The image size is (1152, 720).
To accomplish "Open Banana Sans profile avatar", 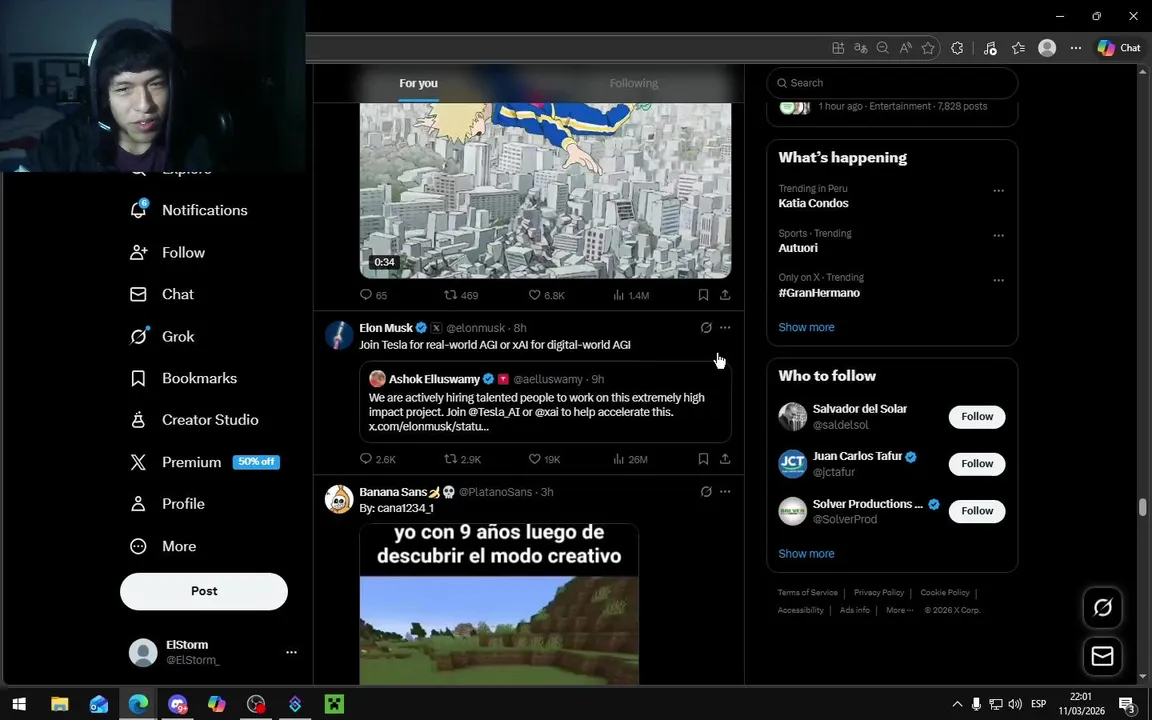I will 339,500.
